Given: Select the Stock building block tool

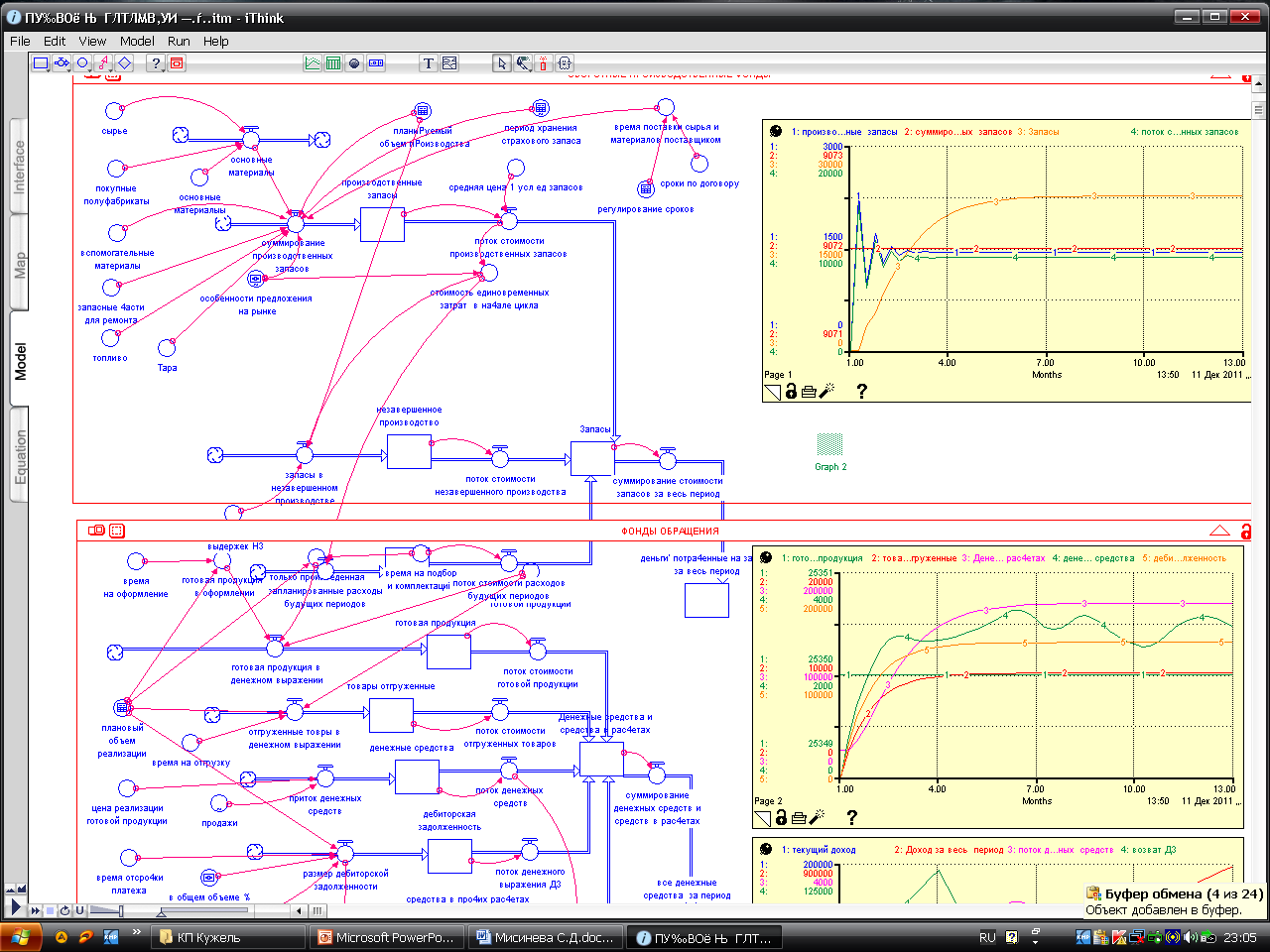Looking at the screenshot, I should pyautogui.click(x=41, y=63).
